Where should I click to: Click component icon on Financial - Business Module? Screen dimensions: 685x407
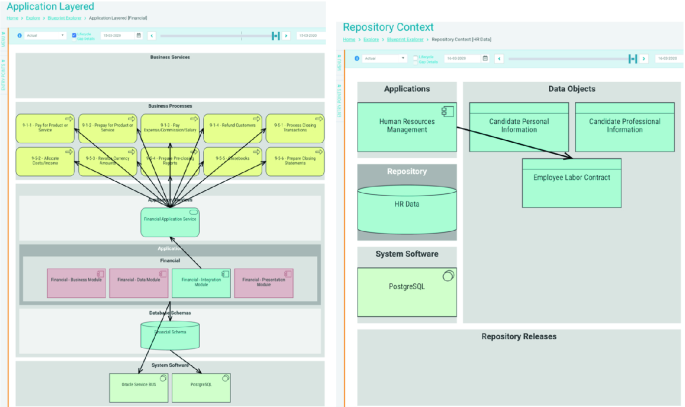pos(100,274)
